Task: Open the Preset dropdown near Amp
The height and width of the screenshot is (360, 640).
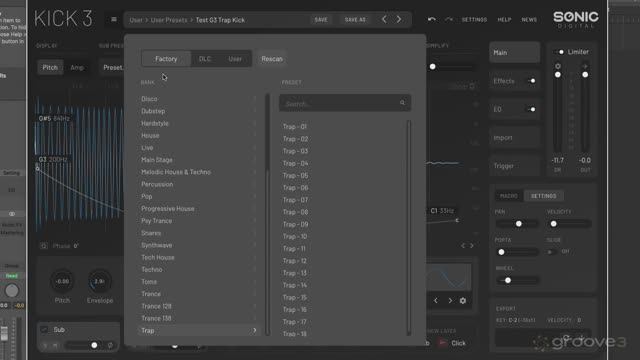Action: point(112,67)
